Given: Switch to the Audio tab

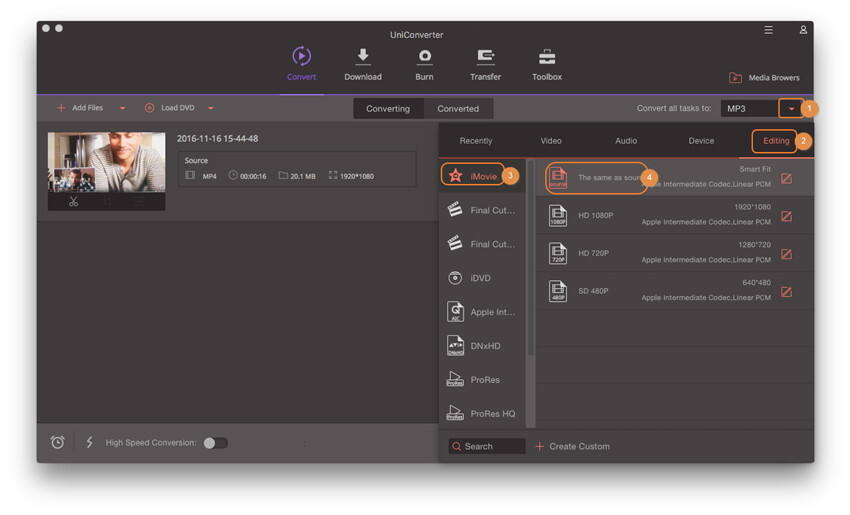Looking at the screenshot, I should [x=626, y=141].
